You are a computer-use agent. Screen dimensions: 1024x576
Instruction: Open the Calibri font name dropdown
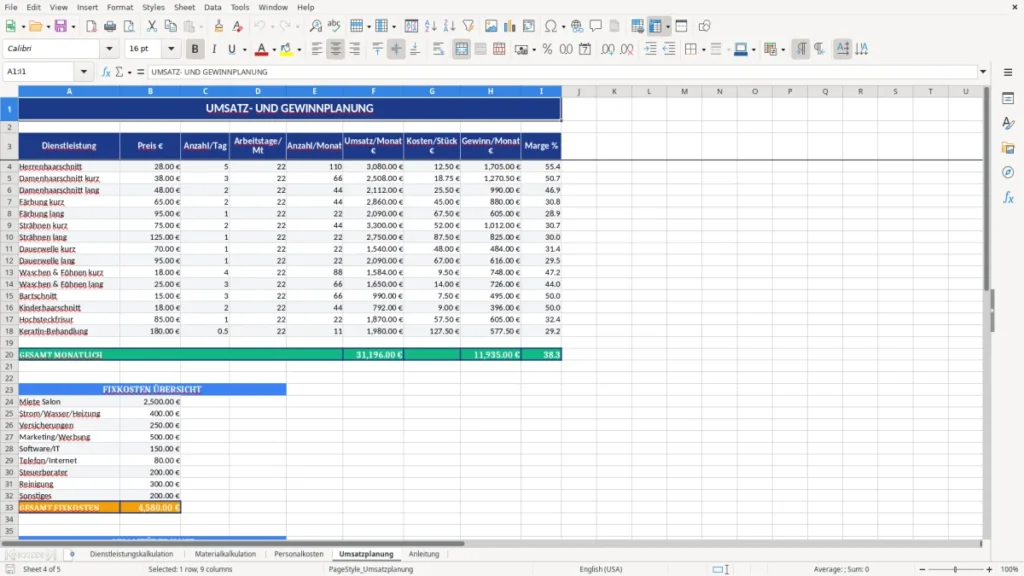(109, 48)
